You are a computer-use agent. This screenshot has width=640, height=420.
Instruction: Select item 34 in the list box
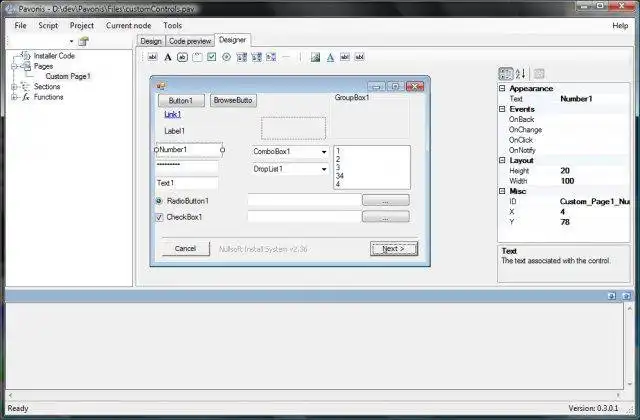(x=340, y=176)
